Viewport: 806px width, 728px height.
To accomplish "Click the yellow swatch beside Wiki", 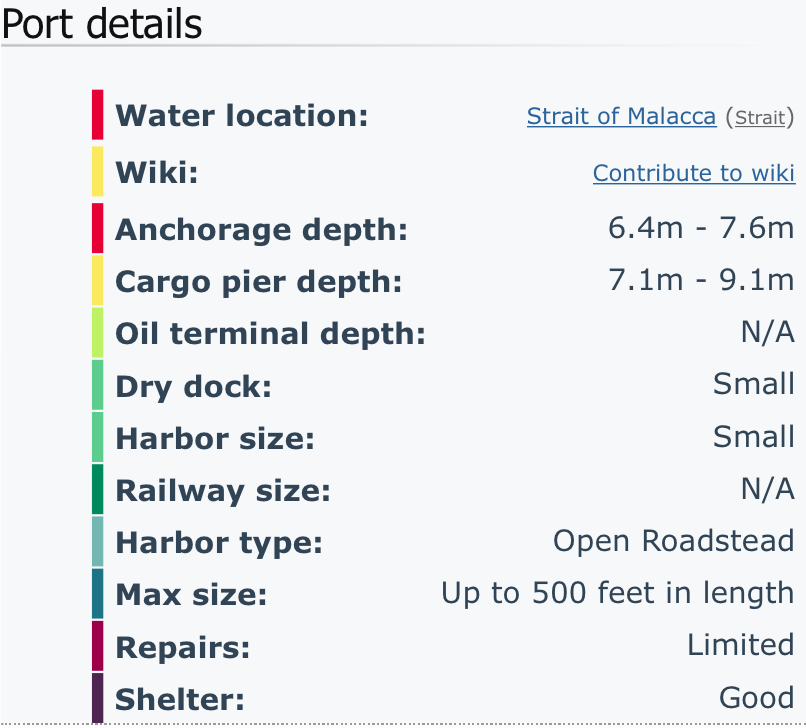I will coord(98,171).
